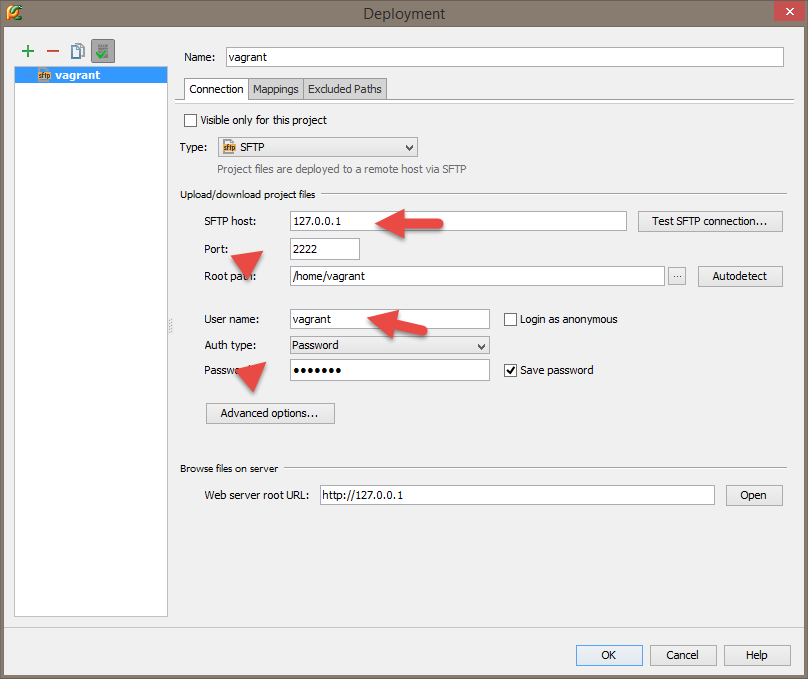Open Advanced options

(x=269, y=413)
